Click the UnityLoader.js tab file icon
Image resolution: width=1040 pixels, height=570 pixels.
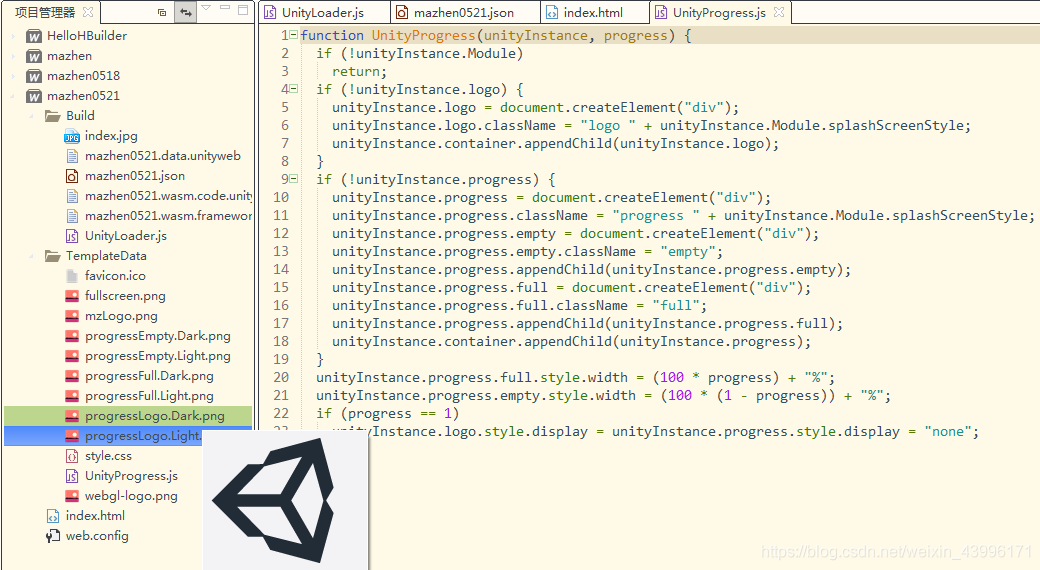point(269,13)
